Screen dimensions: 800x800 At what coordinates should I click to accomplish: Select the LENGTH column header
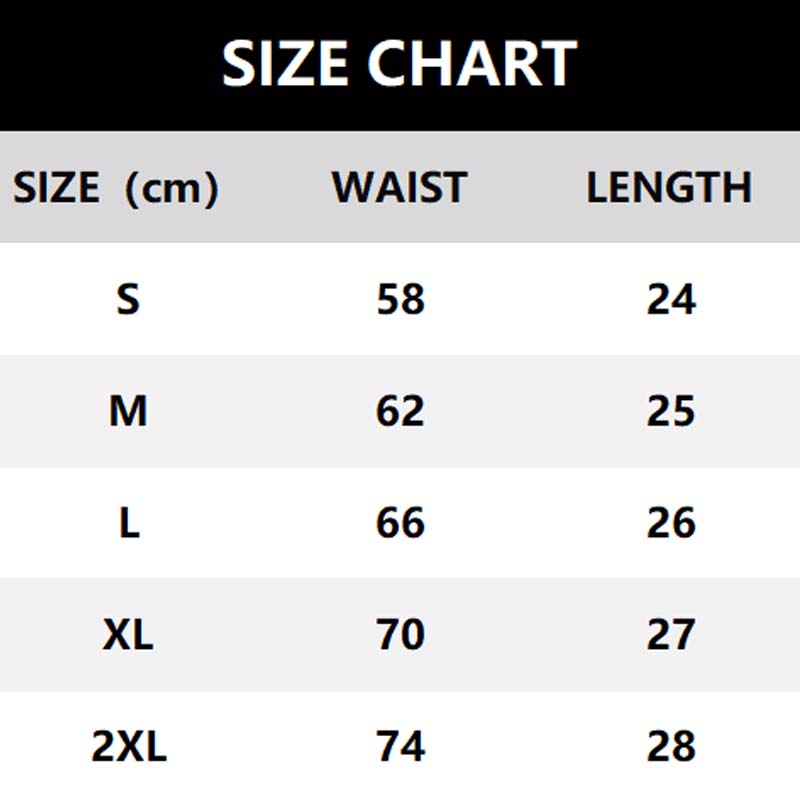(669, 188)
